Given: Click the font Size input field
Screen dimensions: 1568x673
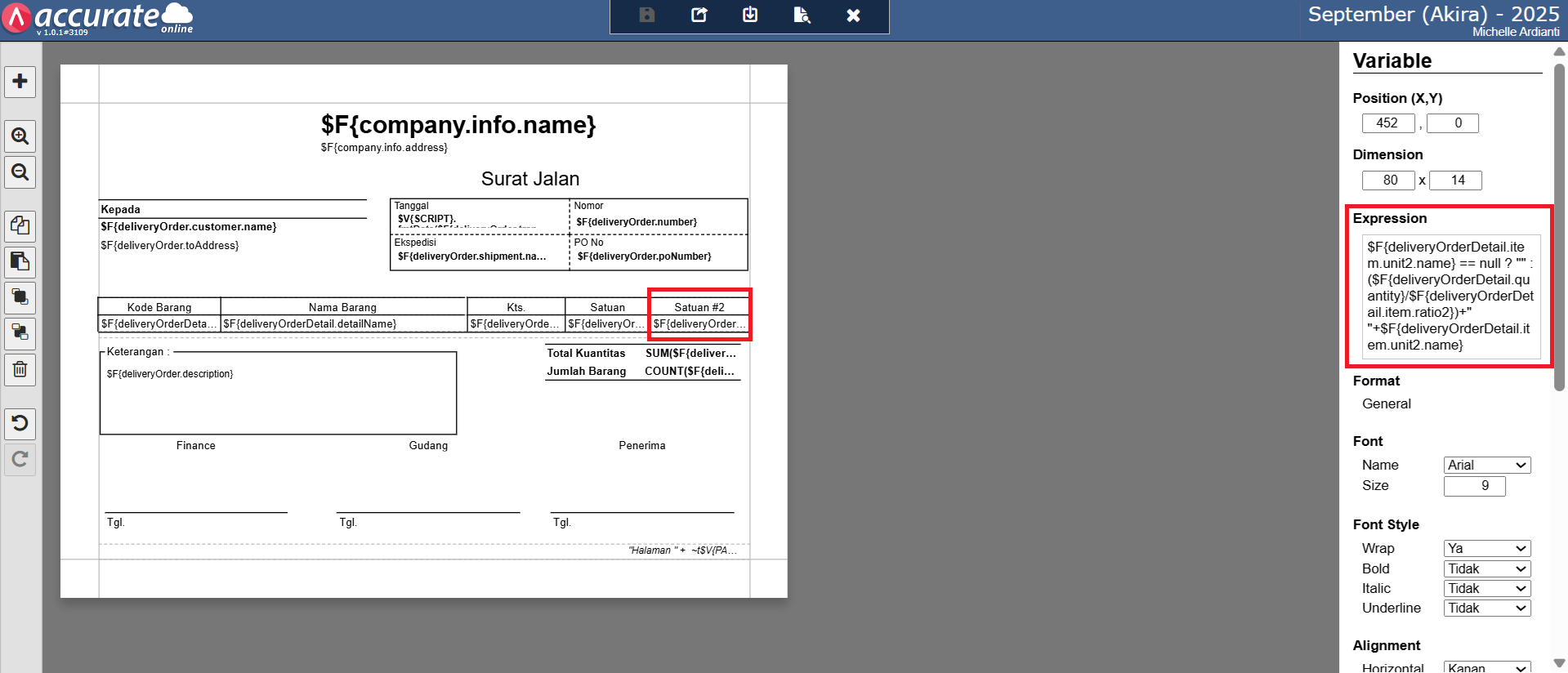Looking at the screenshot, I should (1474, 486).
